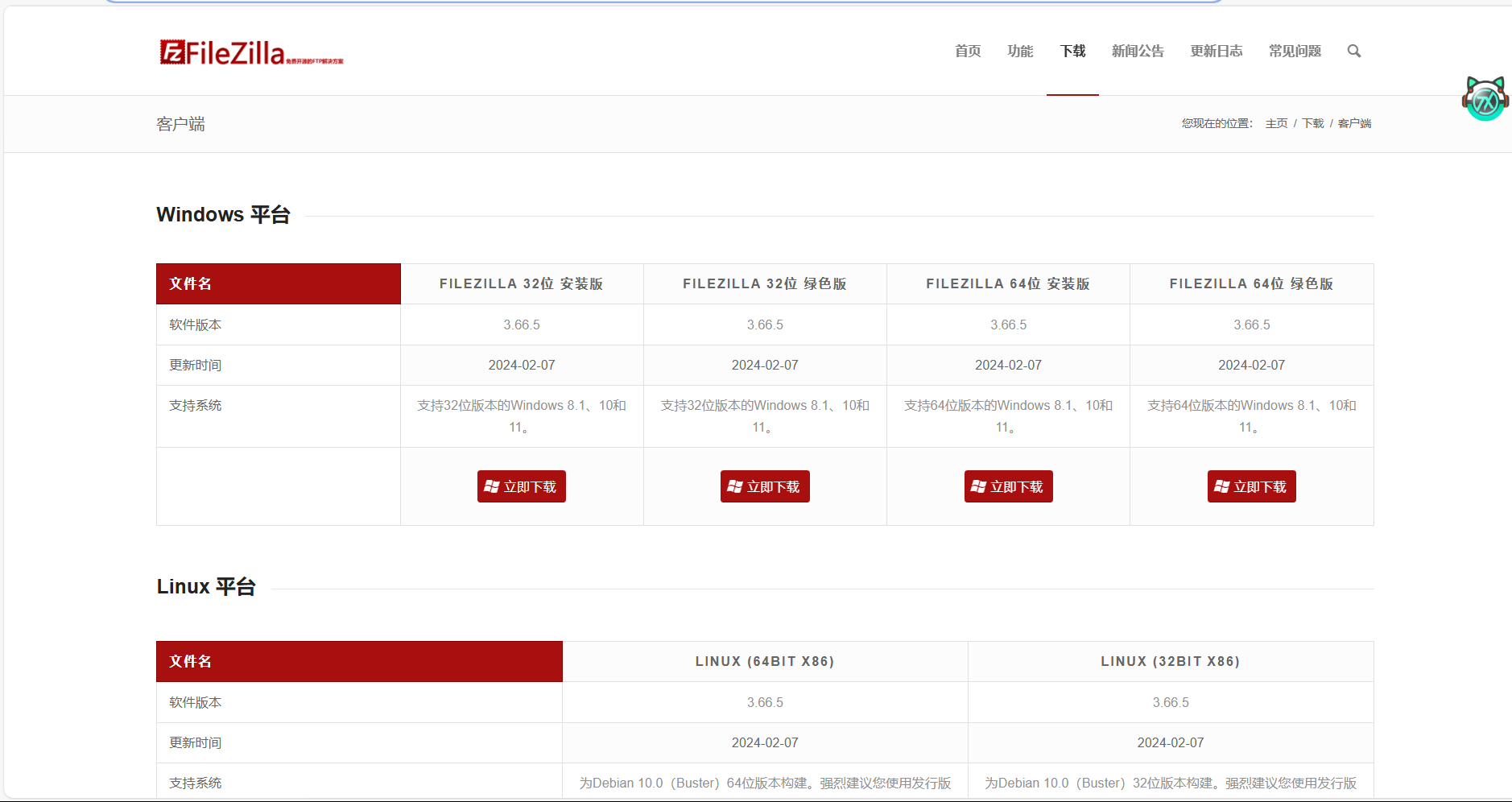Click Debian 64位 build description text
1512x802 pixels.
tap(765, 783)
